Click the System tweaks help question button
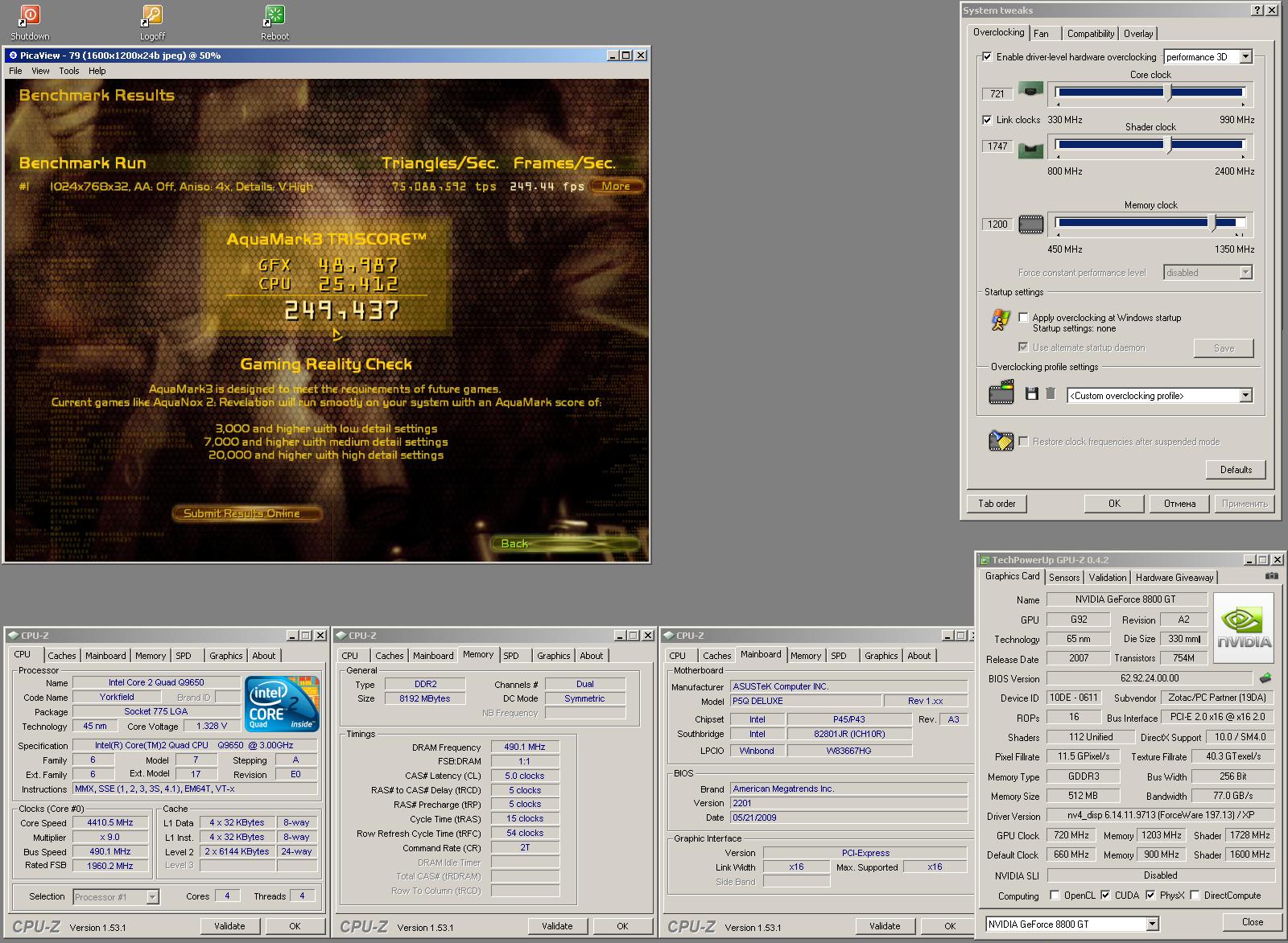The image size is (1288, 943). click(1257, 10)
